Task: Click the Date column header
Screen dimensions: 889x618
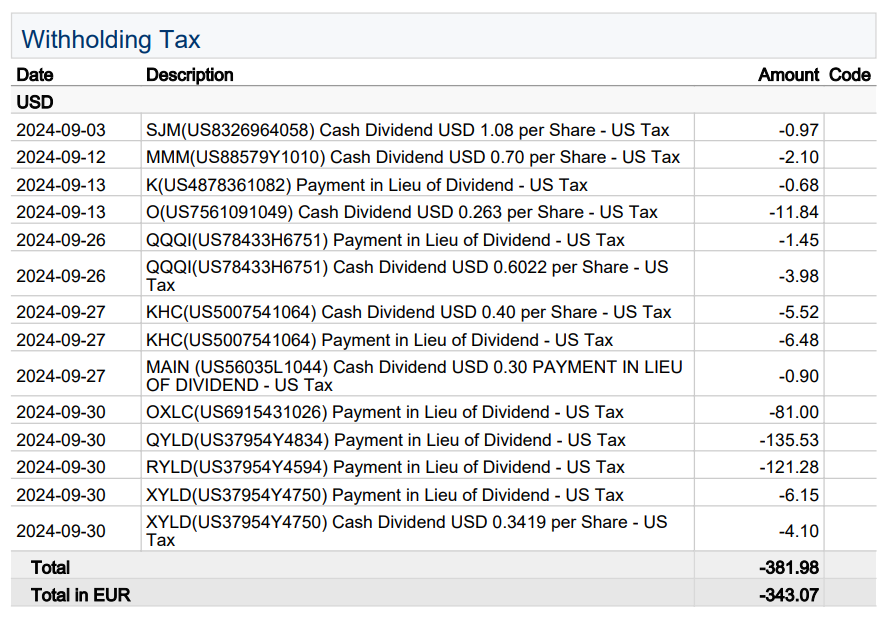Action: (35, 75)
